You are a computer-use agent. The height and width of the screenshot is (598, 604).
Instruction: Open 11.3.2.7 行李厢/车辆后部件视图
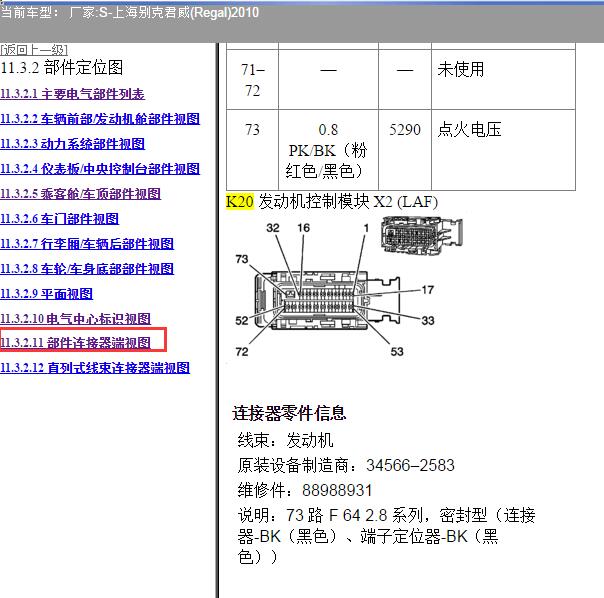pyautogui.click(x=87, y=244)
